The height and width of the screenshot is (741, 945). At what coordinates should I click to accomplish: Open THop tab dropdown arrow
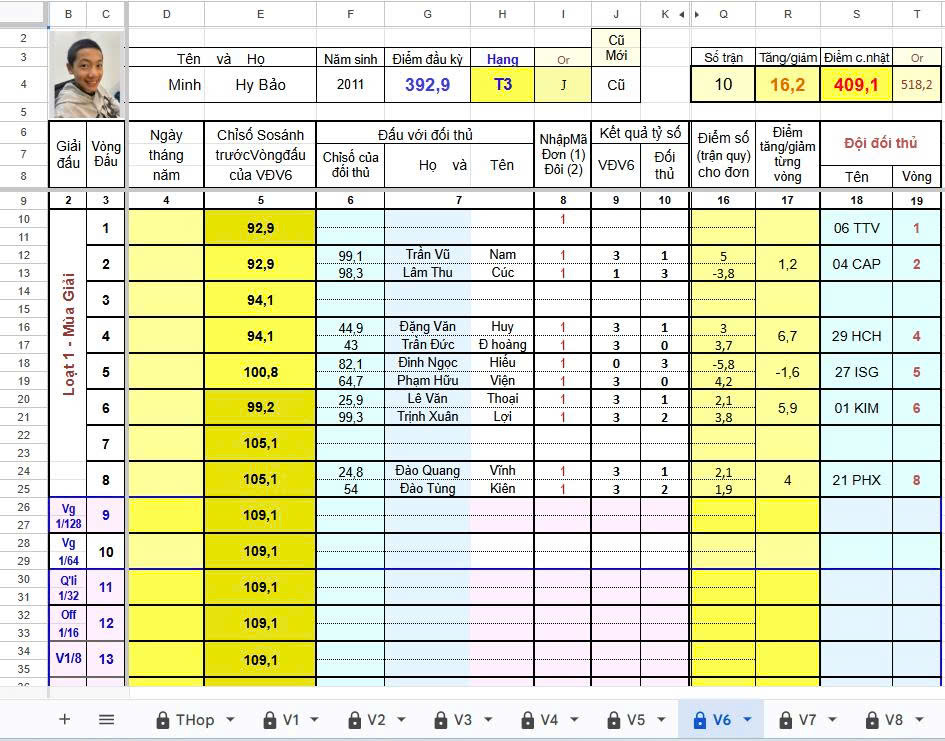(x=230, y=719)
